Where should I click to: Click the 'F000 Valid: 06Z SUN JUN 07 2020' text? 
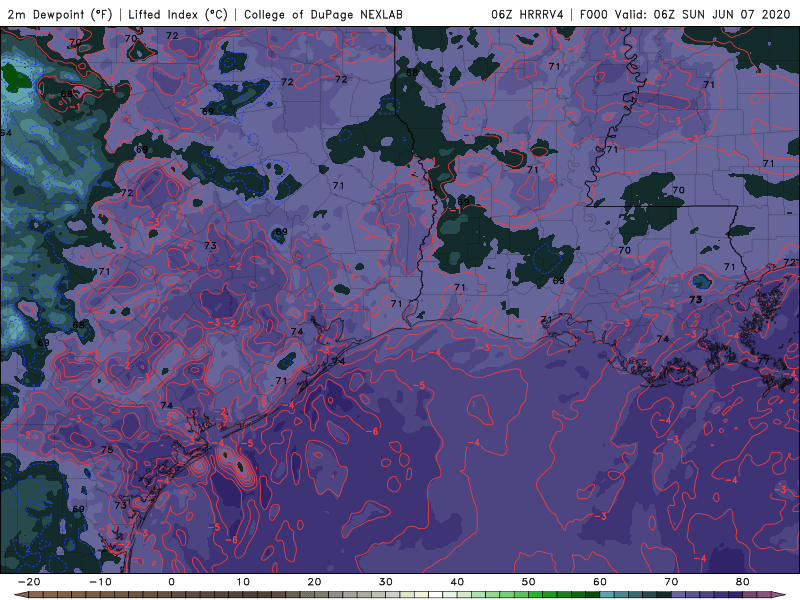tap(685, 14)
